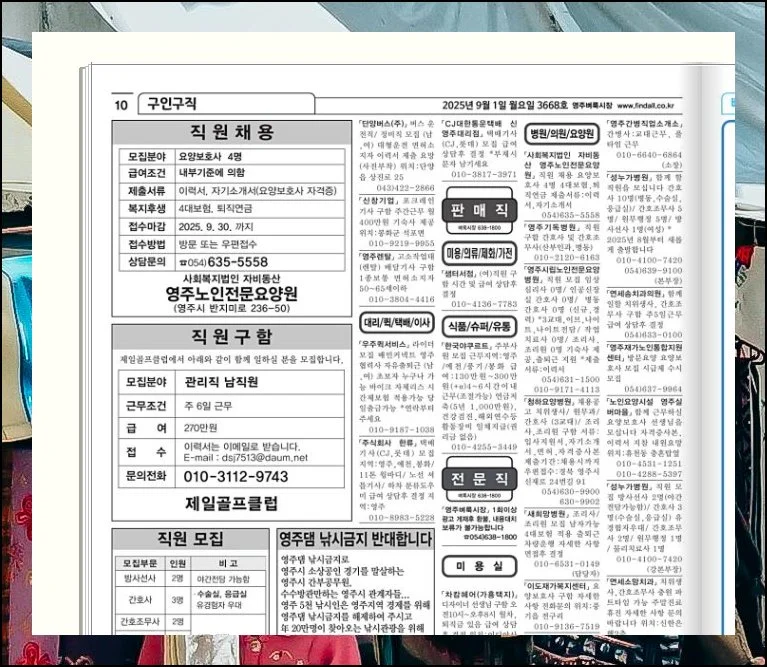This screenshot has height=667, width=767.
Task: Click the 635-5558 consultation phone number
Action: pos(230,262)
